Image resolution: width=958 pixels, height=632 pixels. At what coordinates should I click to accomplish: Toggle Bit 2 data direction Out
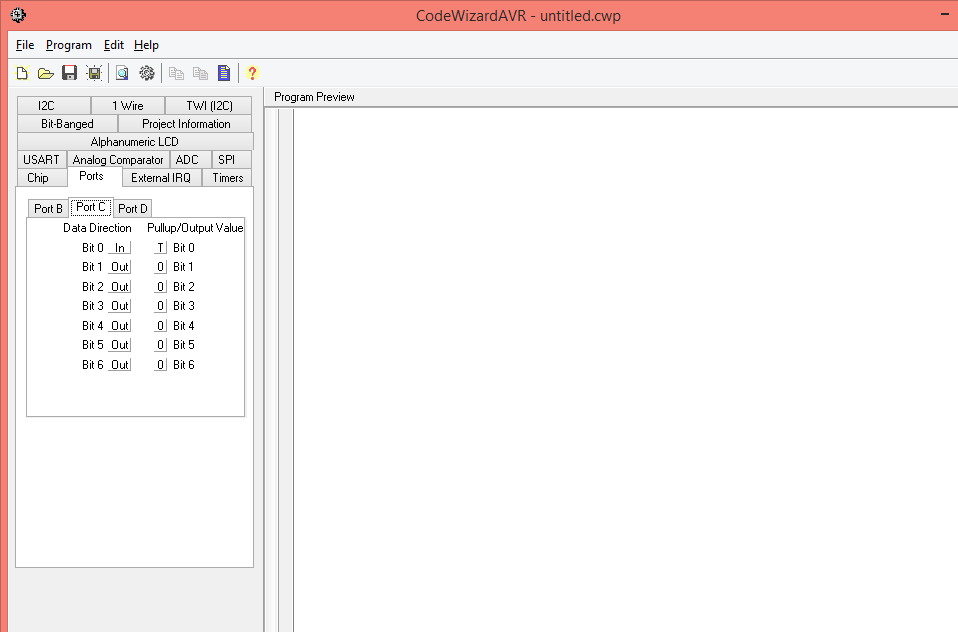pos(120,287)
